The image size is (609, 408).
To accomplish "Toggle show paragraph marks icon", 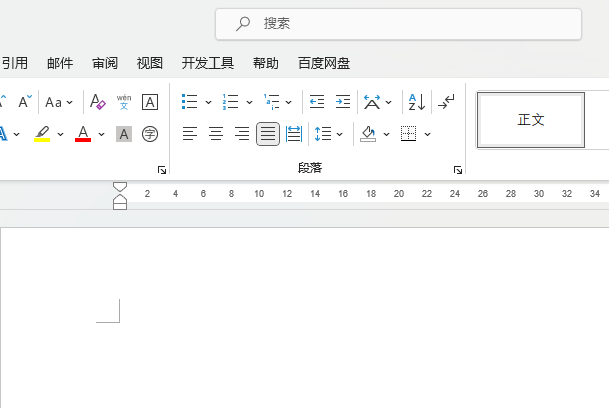I will pyautogui.click(x=446, y=102).
